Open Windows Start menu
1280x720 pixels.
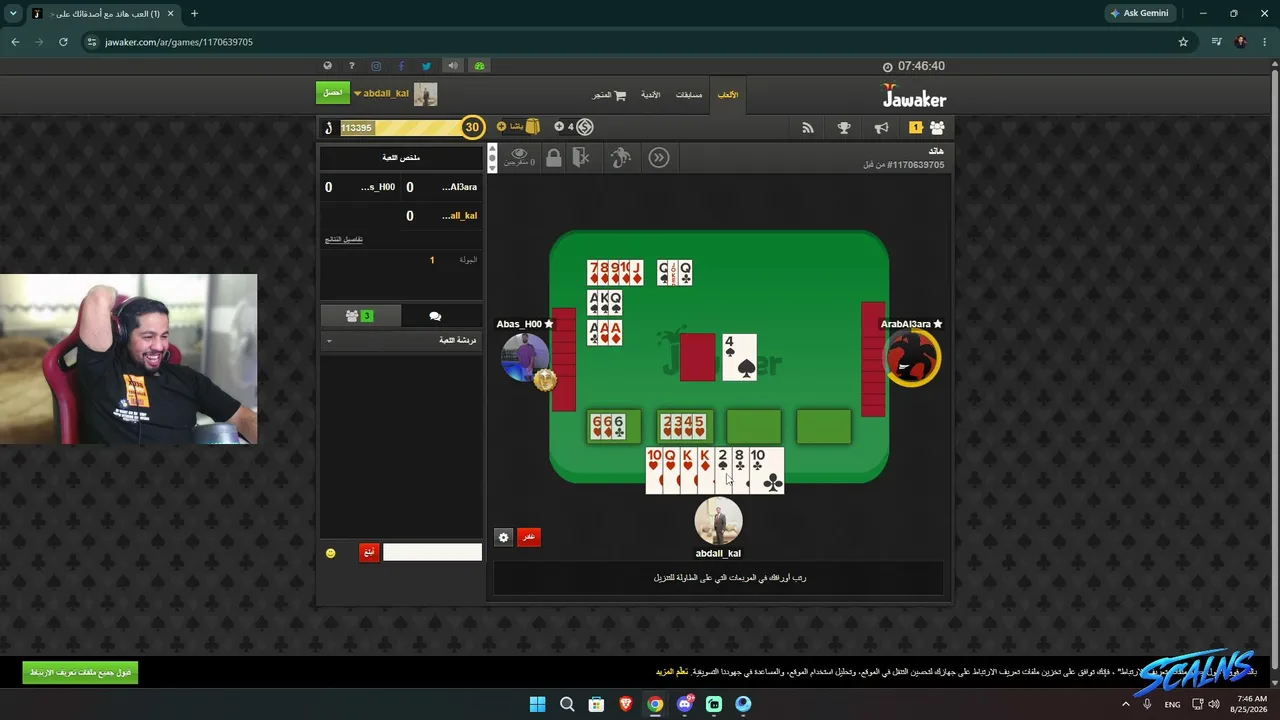tap(537, 704)
